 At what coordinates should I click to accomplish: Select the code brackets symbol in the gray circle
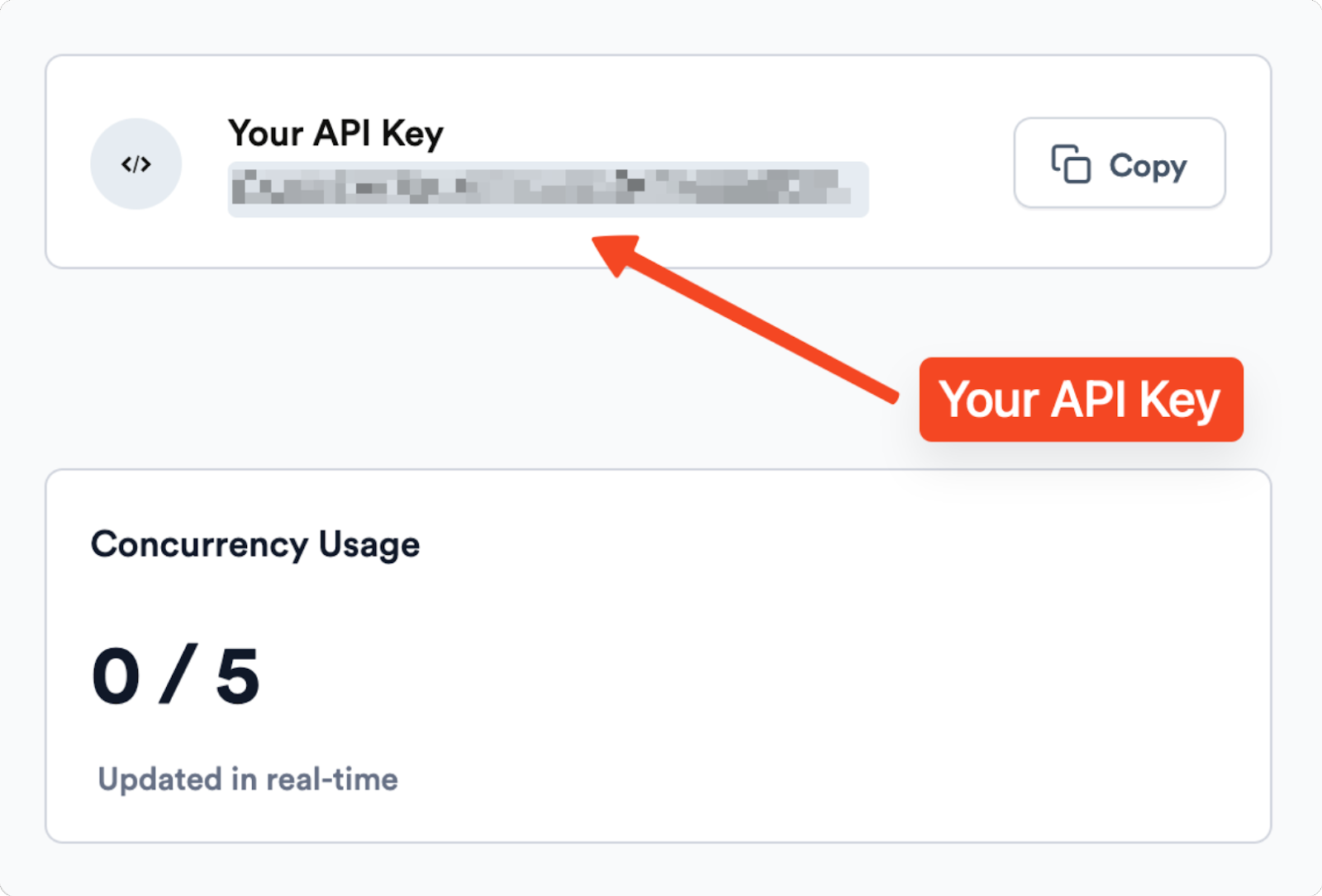135,164
